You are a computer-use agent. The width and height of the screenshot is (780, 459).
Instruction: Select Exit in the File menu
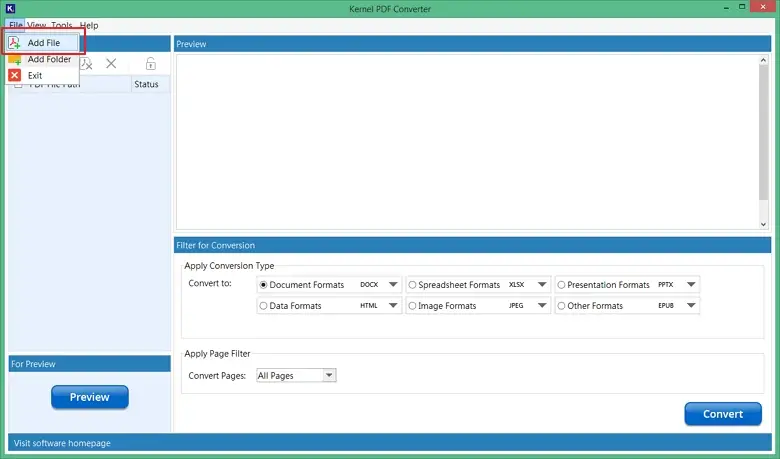[43, 76]
